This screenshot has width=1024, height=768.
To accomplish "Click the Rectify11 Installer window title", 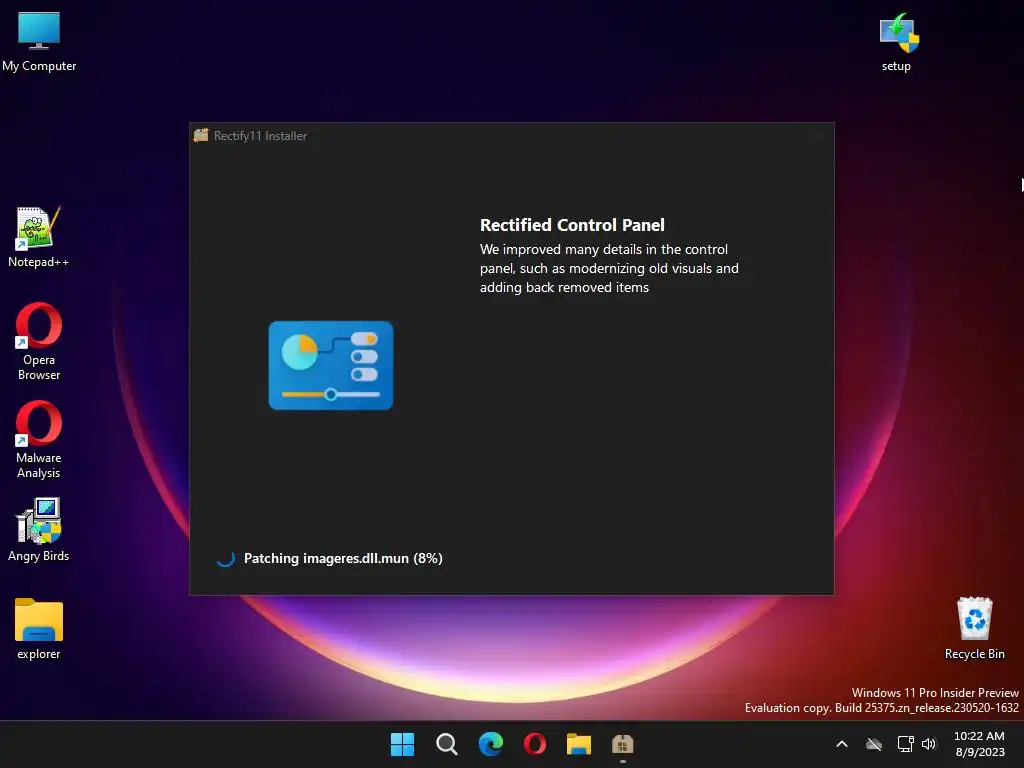I will coord(260,136).
